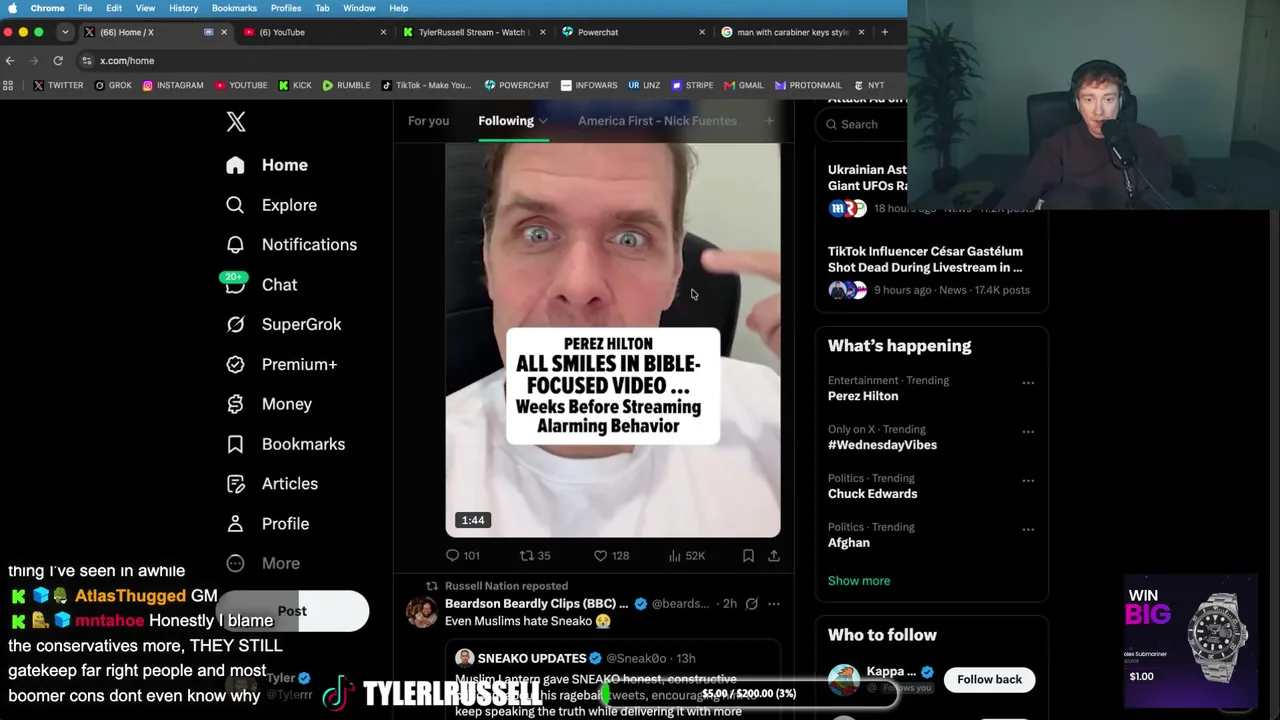Click the X logo in the sidebar
The image size is (1280, 720).
(x=236, y=122)
